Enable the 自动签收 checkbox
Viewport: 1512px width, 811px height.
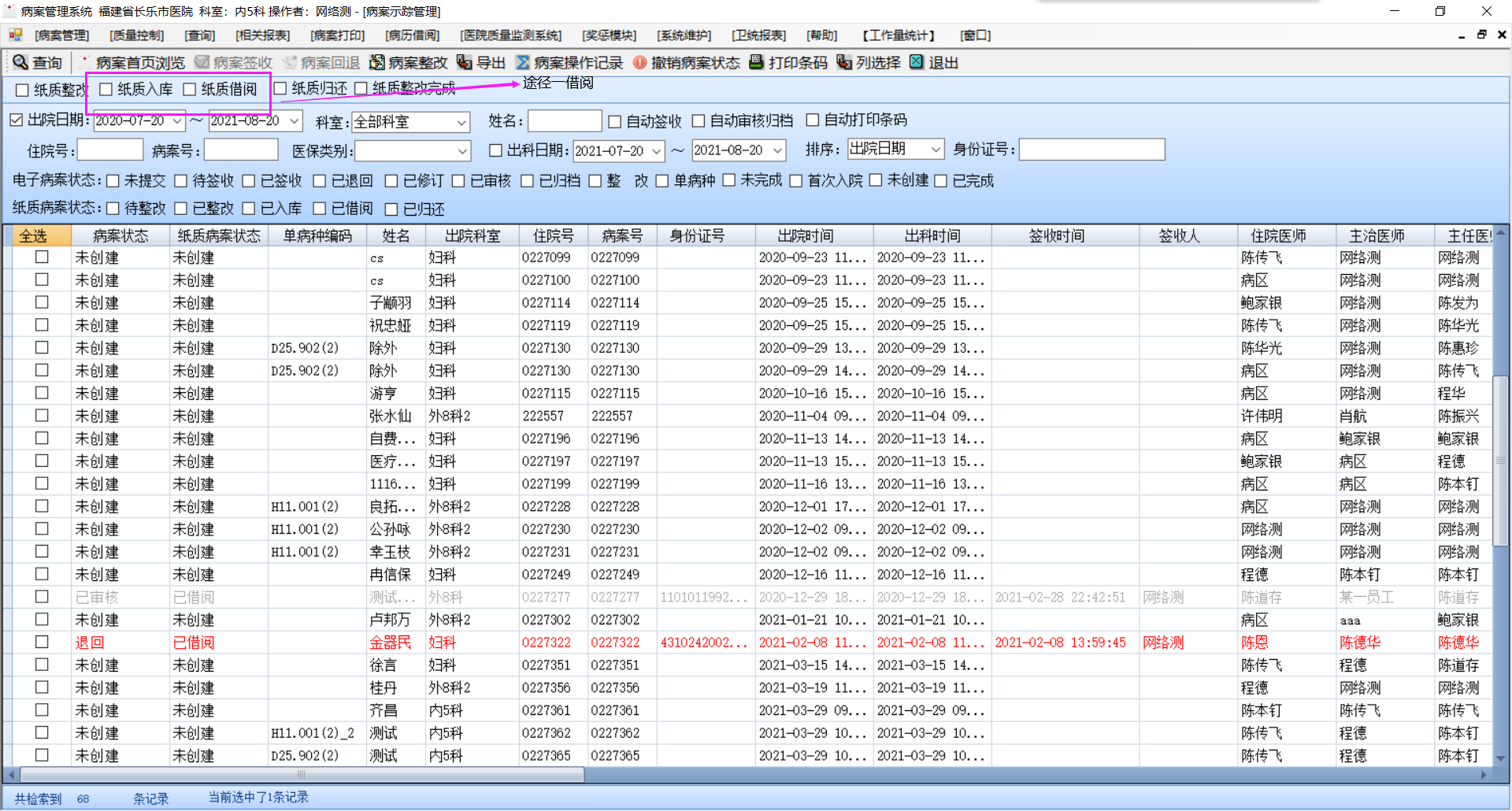[615, 121]
